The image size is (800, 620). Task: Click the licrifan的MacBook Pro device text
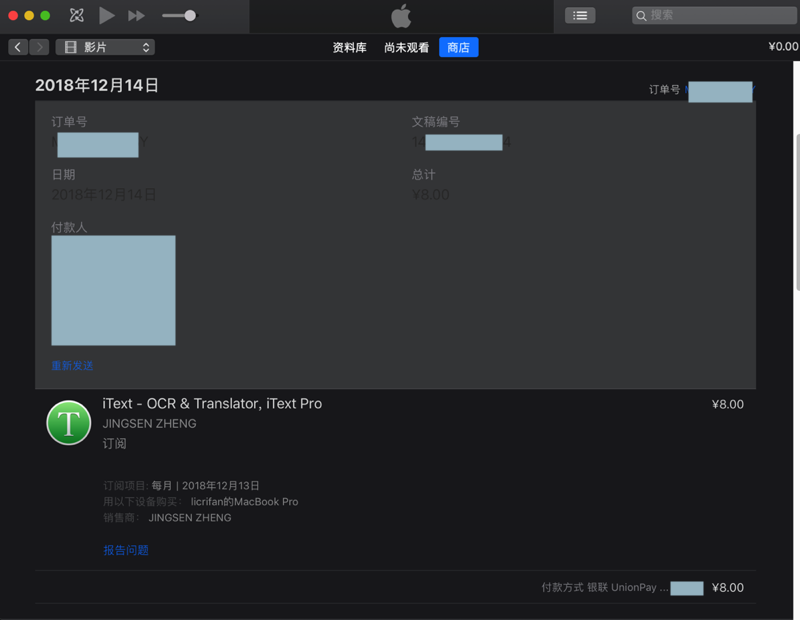pyautogui.click(x=244, y=502)
